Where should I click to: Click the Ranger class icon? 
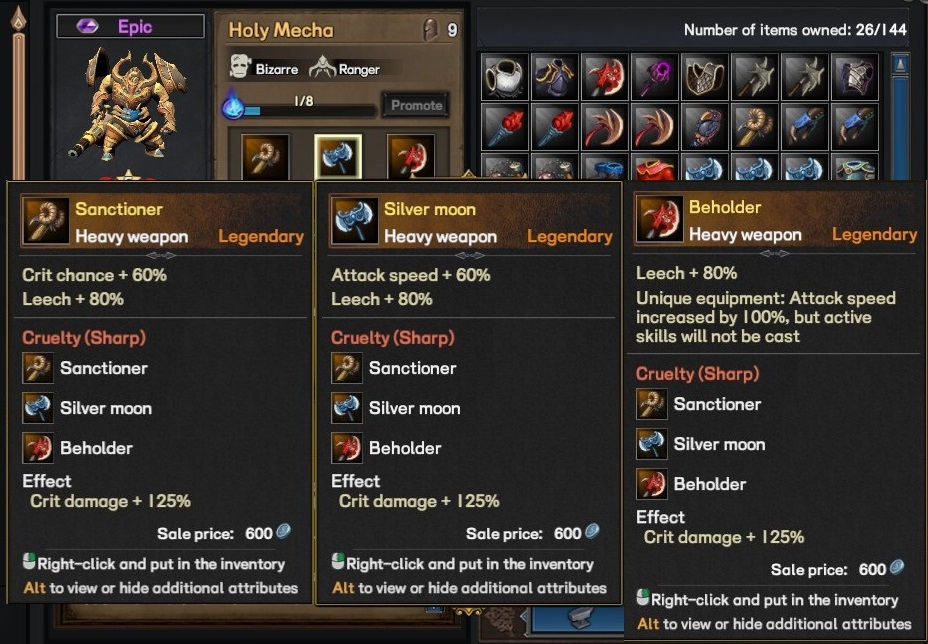[x=322, y=68]
